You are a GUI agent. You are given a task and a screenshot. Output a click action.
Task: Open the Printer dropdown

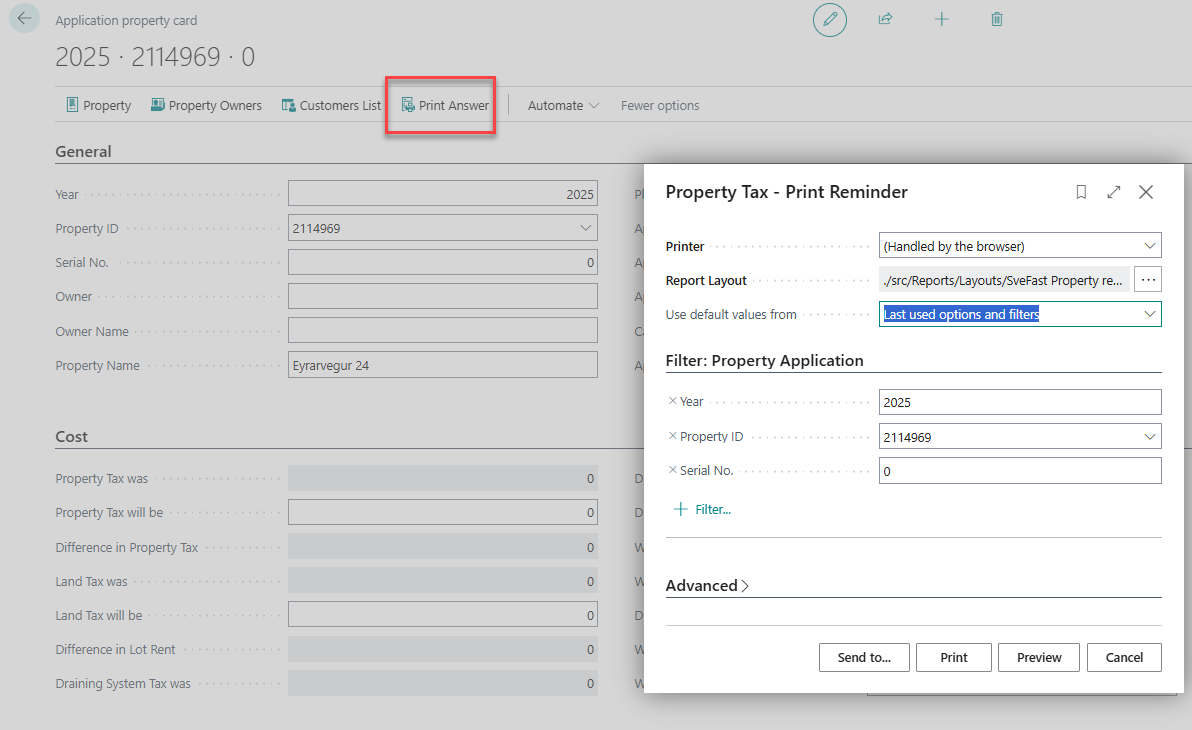pos(1020,246)
